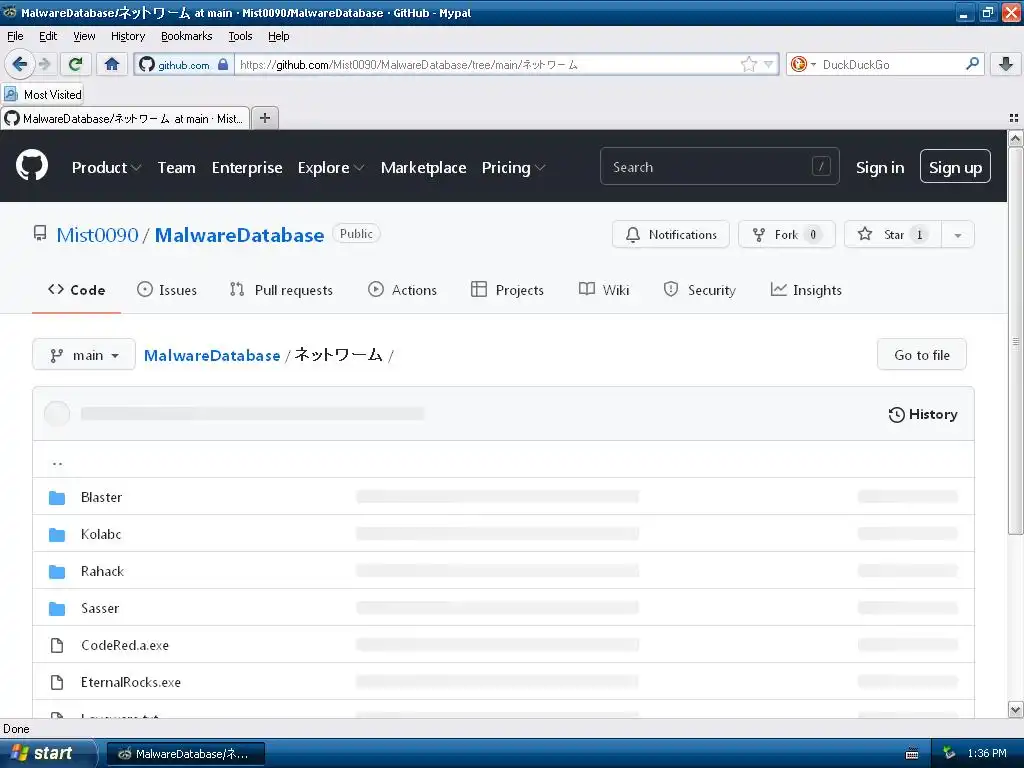This screenshot has height=768, width=1024.
Task: Click the system tray keyboard icon
Action: [912, 754]
